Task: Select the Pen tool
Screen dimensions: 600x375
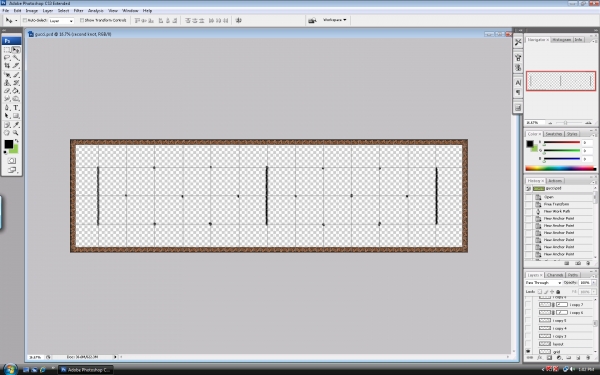Action: [x=7, y=108]
